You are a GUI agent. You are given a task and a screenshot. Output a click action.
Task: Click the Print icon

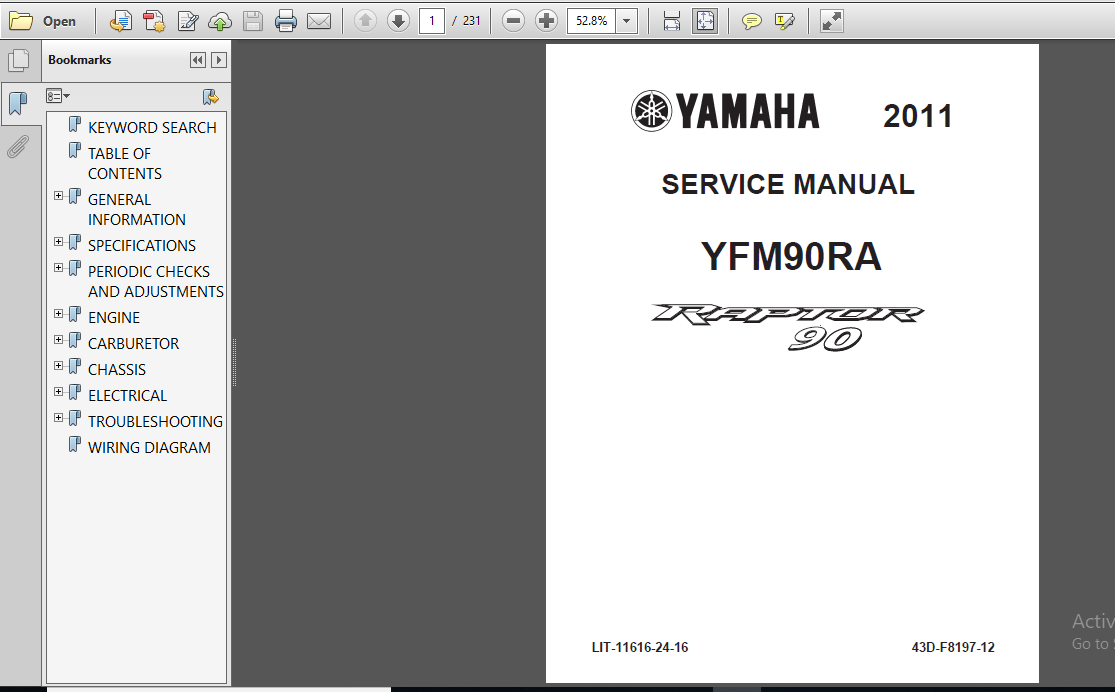pos(286,21)
